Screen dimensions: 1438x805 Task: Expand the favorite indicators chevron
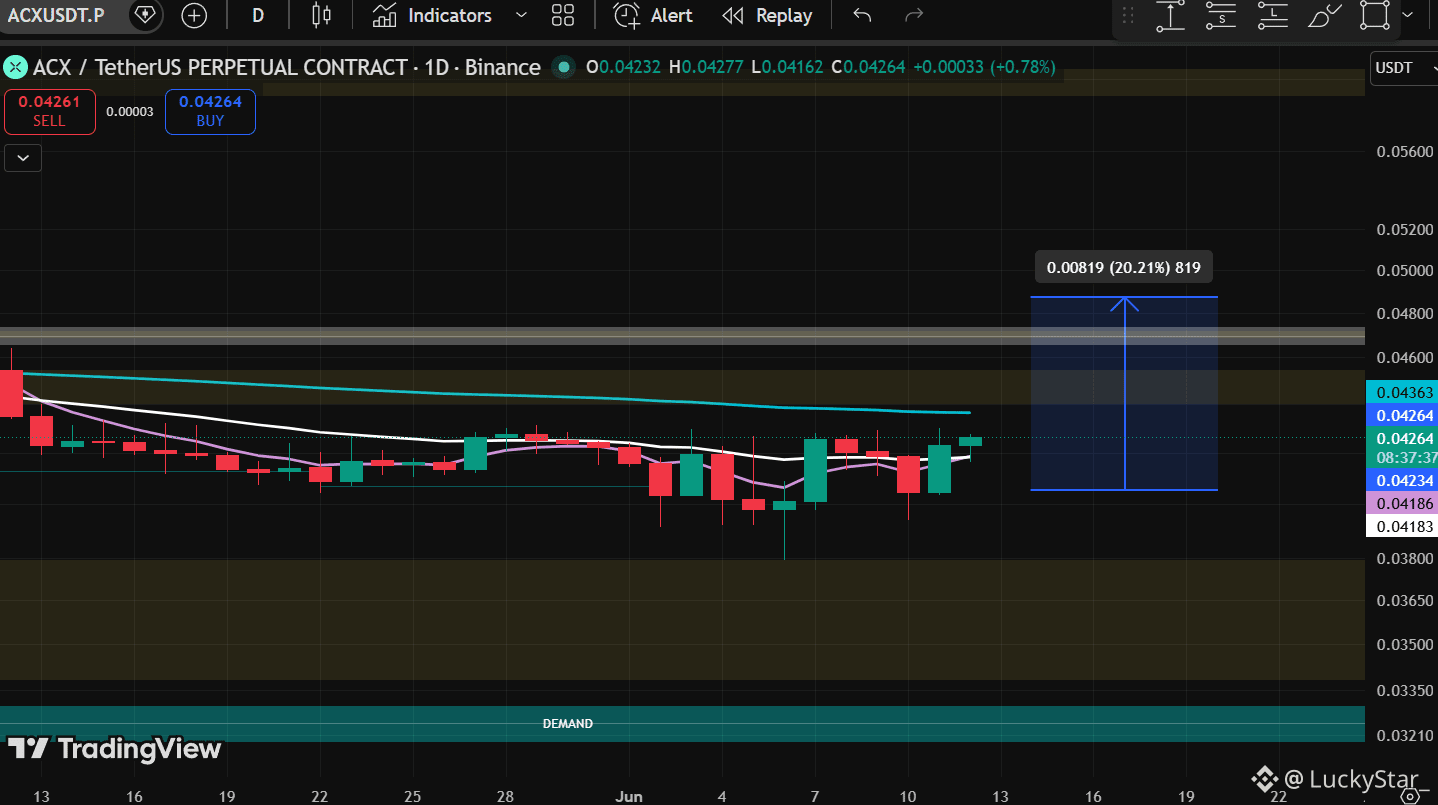[x=520, y=15]
